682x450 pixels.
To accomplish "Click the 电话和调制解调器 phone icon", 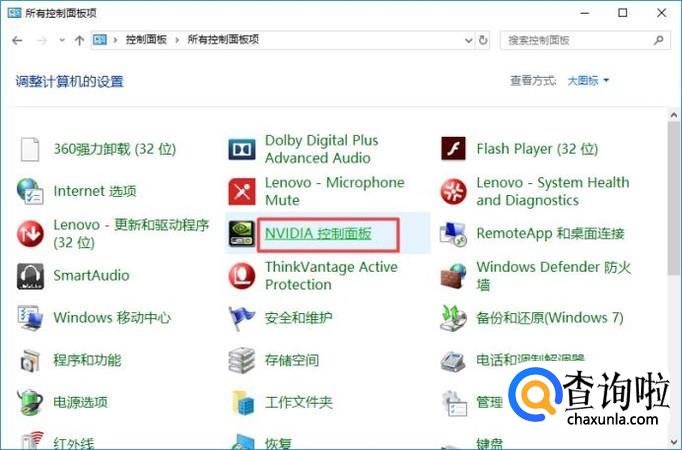I will click(x=453, y=360).
